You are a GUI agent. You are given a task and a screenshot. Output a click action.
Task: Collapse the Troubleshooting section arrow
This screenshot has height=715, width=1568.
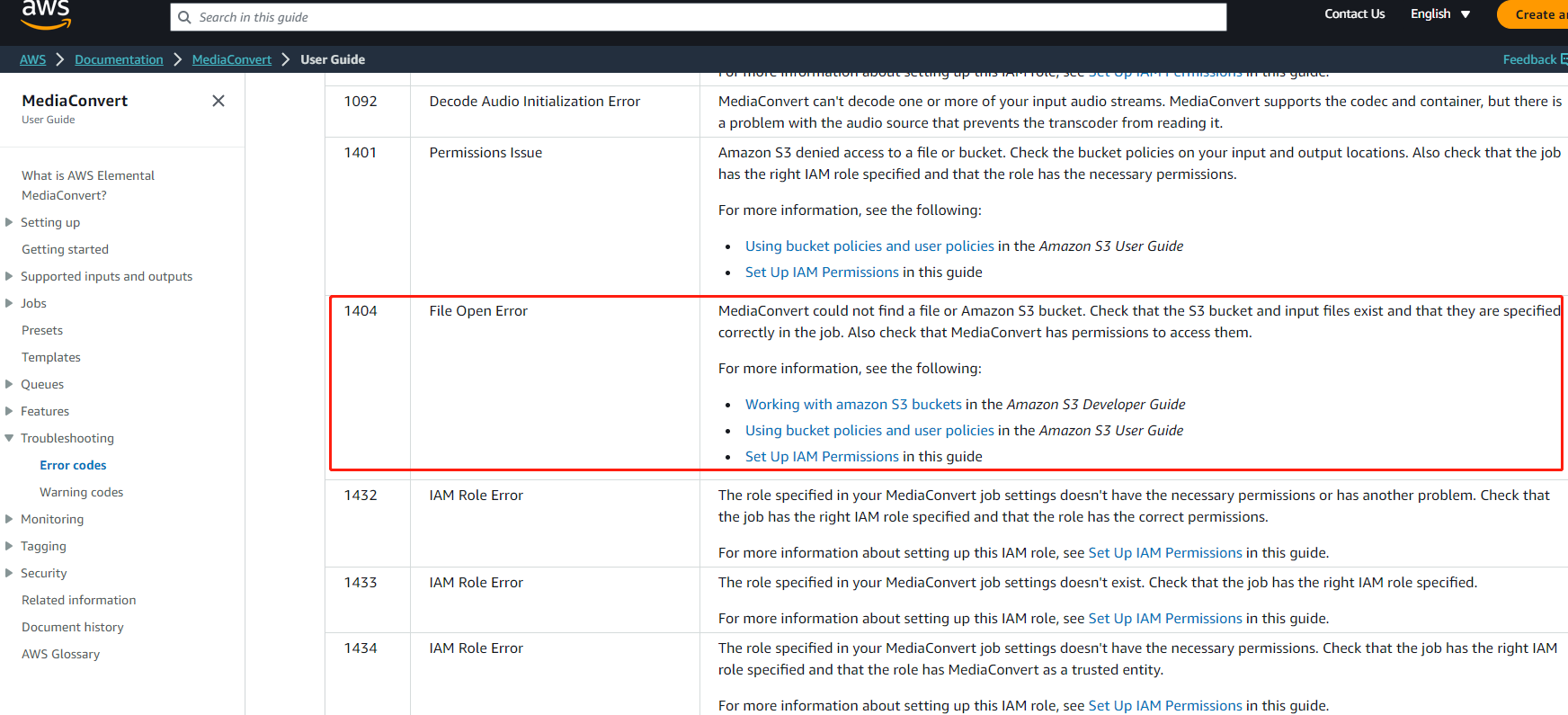pyautogui.click(x=9, y=438)
